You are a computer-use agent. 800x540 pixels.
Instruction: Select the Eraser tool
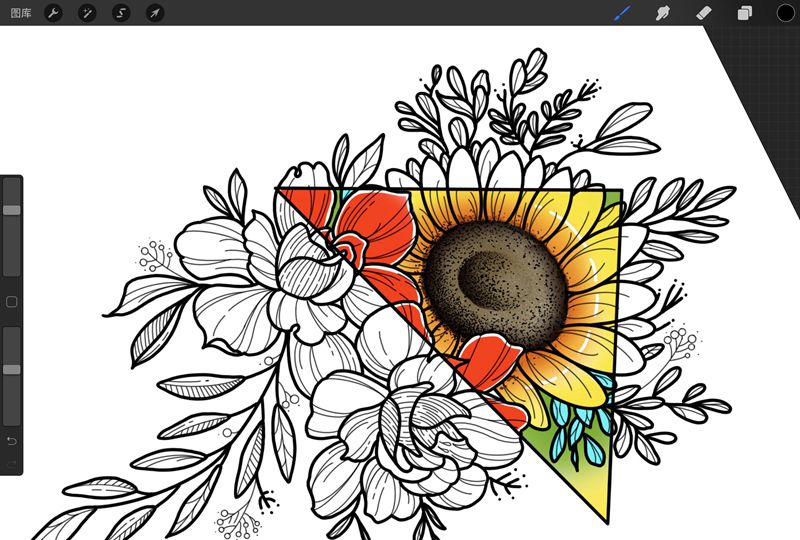pyautogui.click(x=702, y=13)
